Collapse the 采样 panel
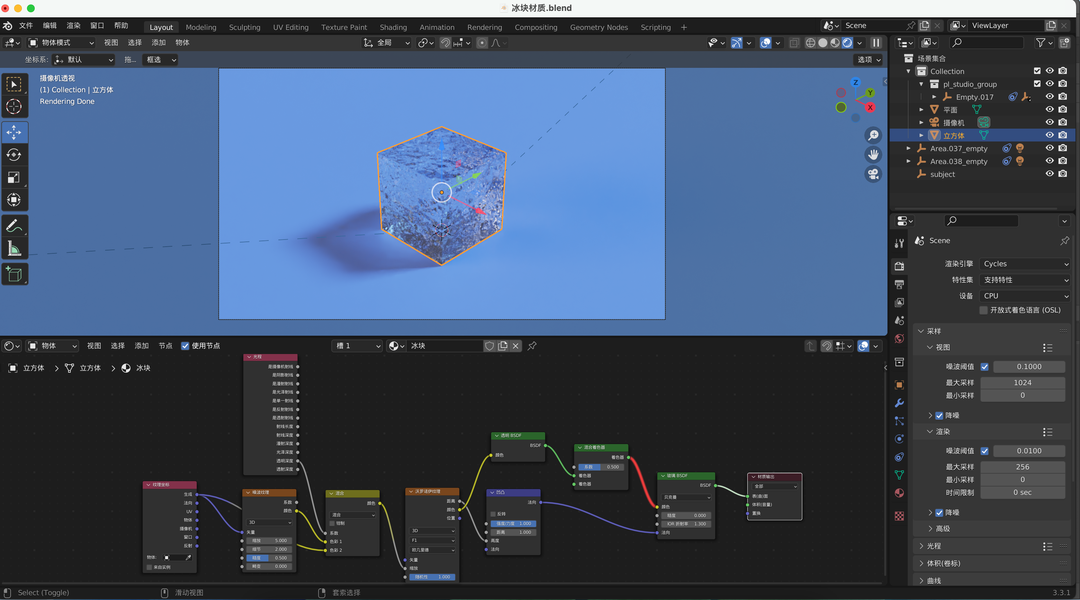The height and width of the screenshot is (600, 1080). (933, 331)
